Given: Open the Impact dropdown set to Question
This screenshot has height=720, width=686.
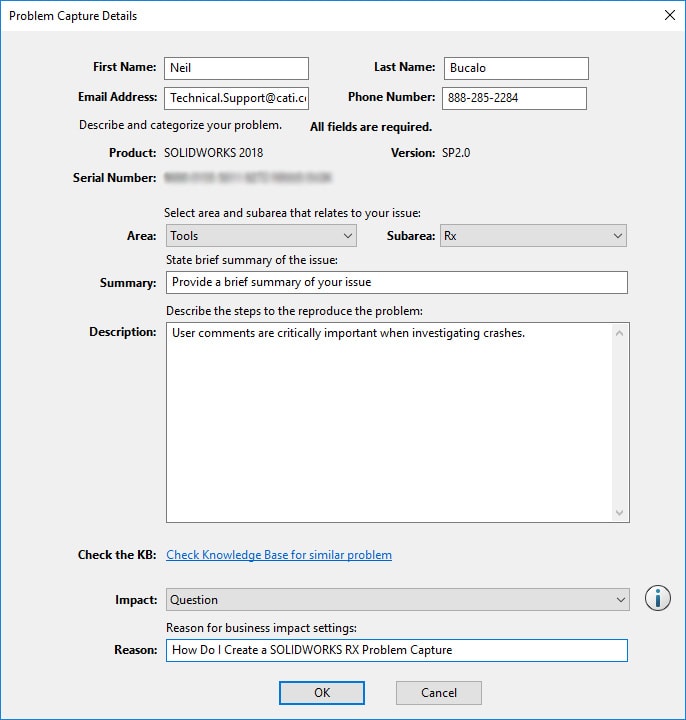Looking at the screenshot, I should 397,600.
